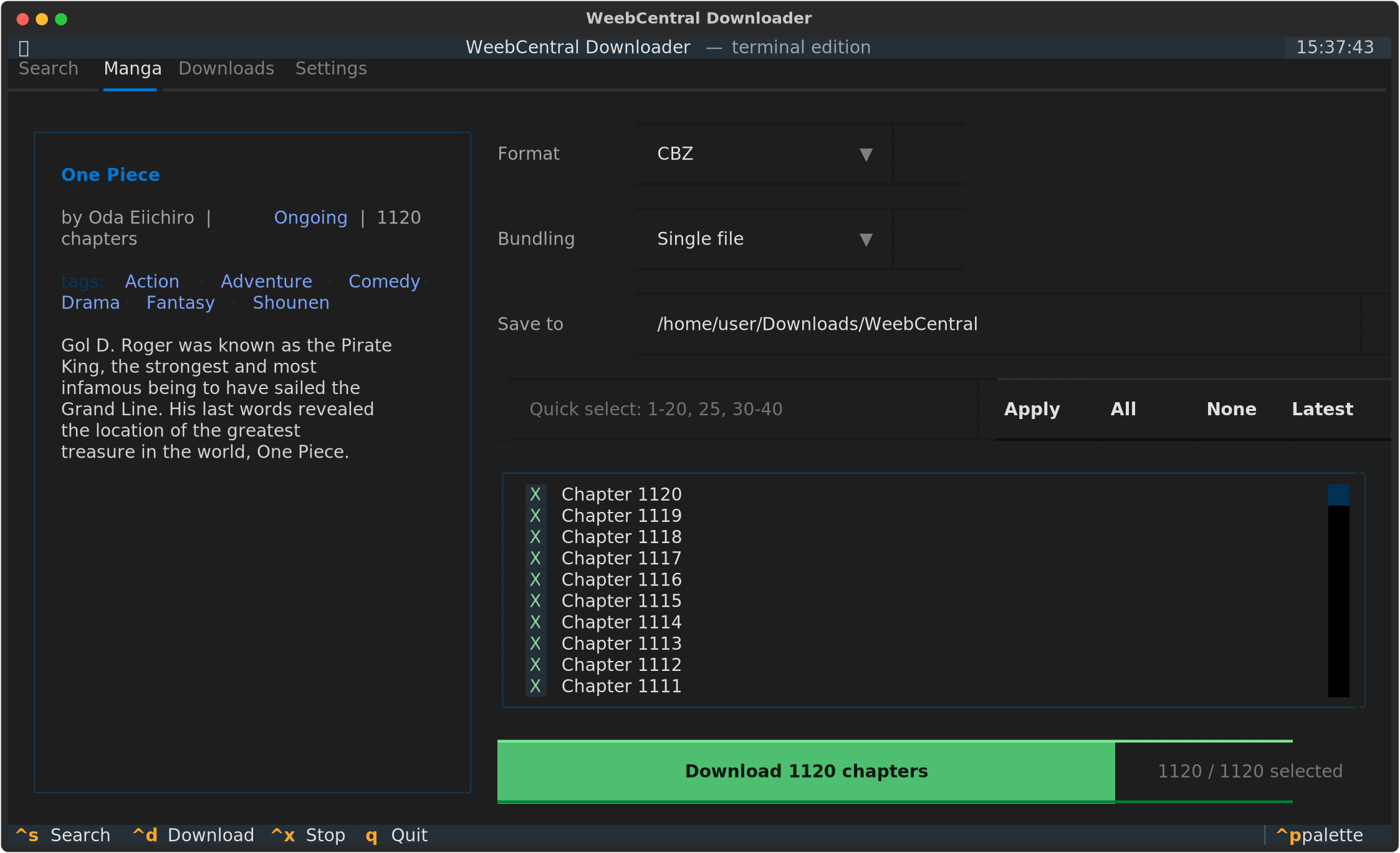Open the Format dropdown showing CBZ
This screenshot has height=853, width=1400.
click(x=764, y=154)
